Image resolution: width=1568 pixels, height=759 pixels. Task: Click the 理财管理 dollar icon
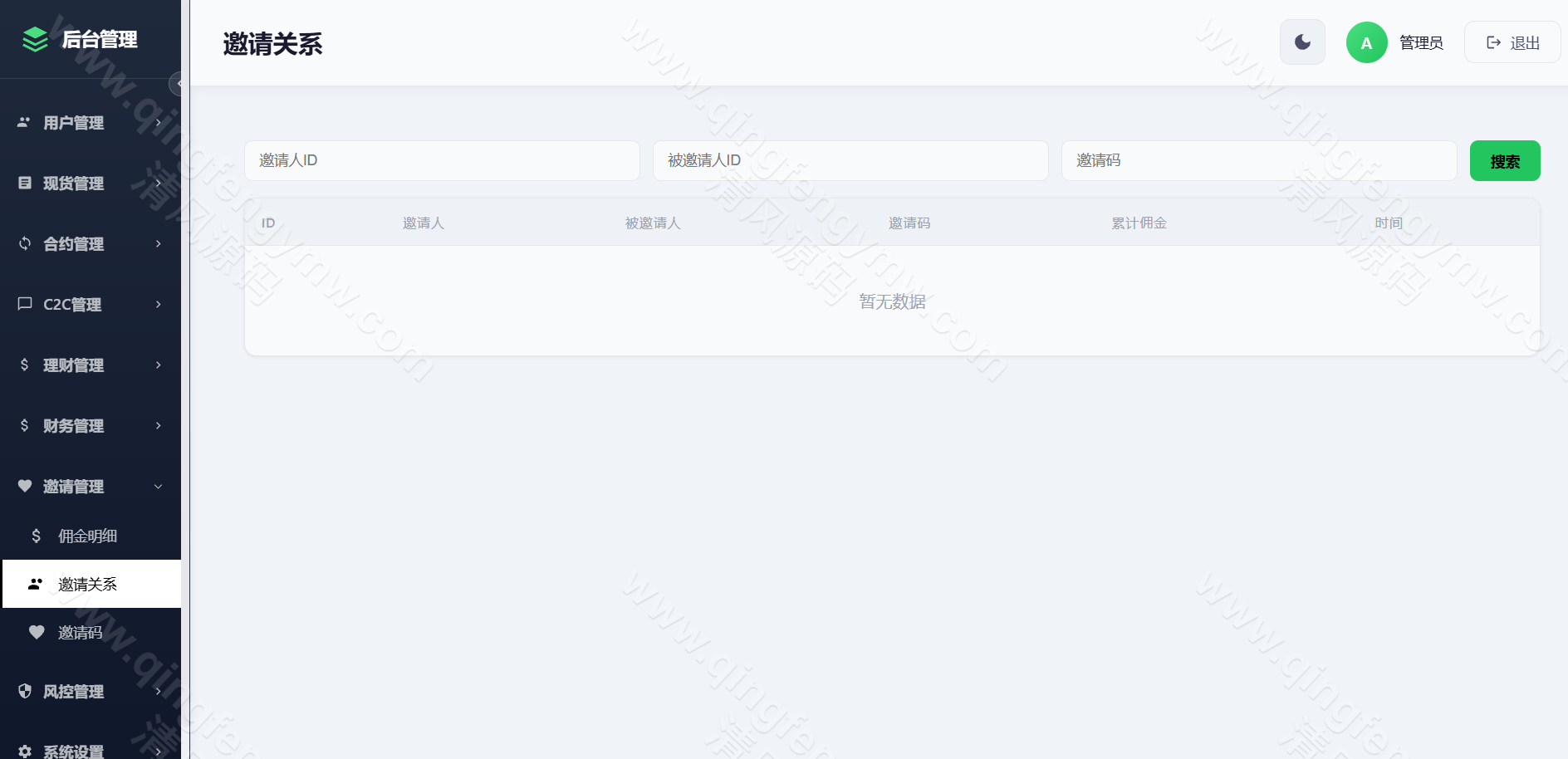coord(25,365)
